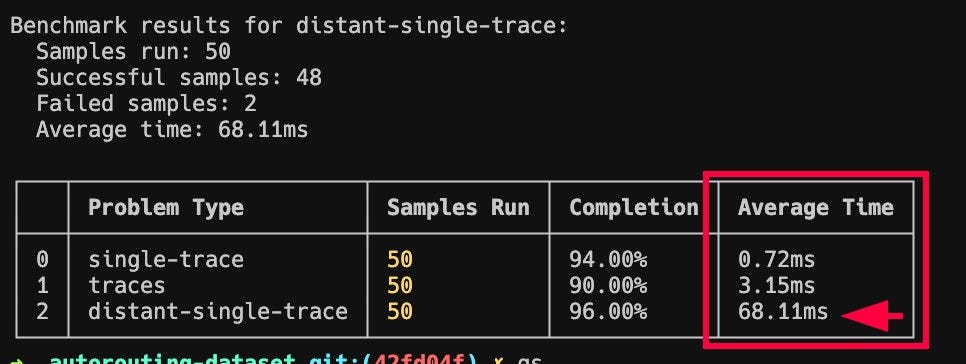
Task: Click the 'Samples Run' column header
Action: pyautogui.click(x=458, y=208)
